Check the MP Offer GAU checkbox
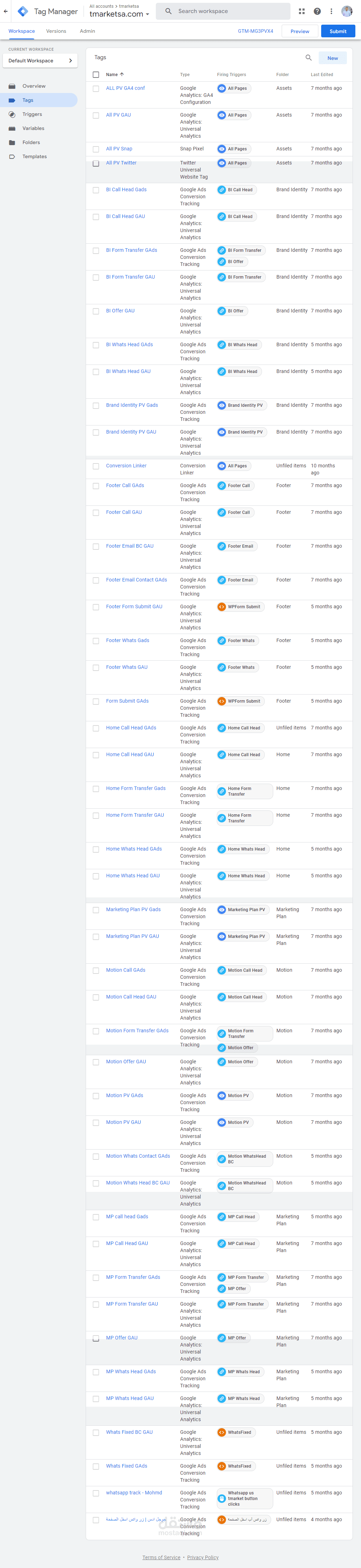 tap(96, 1338)
